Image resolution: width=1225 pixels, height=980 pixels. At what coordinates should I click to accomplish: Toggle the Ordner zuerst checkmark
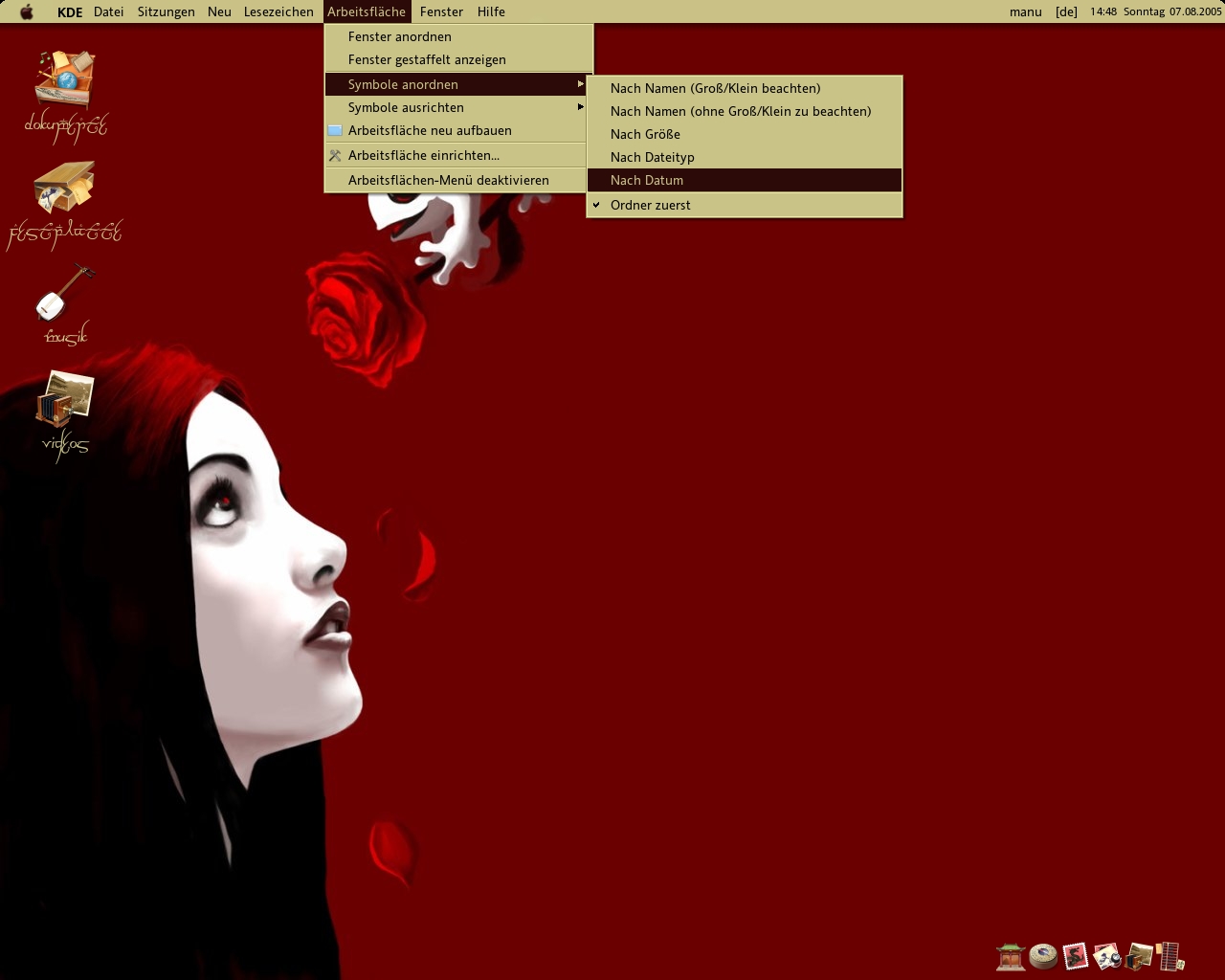click(x=596, y=205)
